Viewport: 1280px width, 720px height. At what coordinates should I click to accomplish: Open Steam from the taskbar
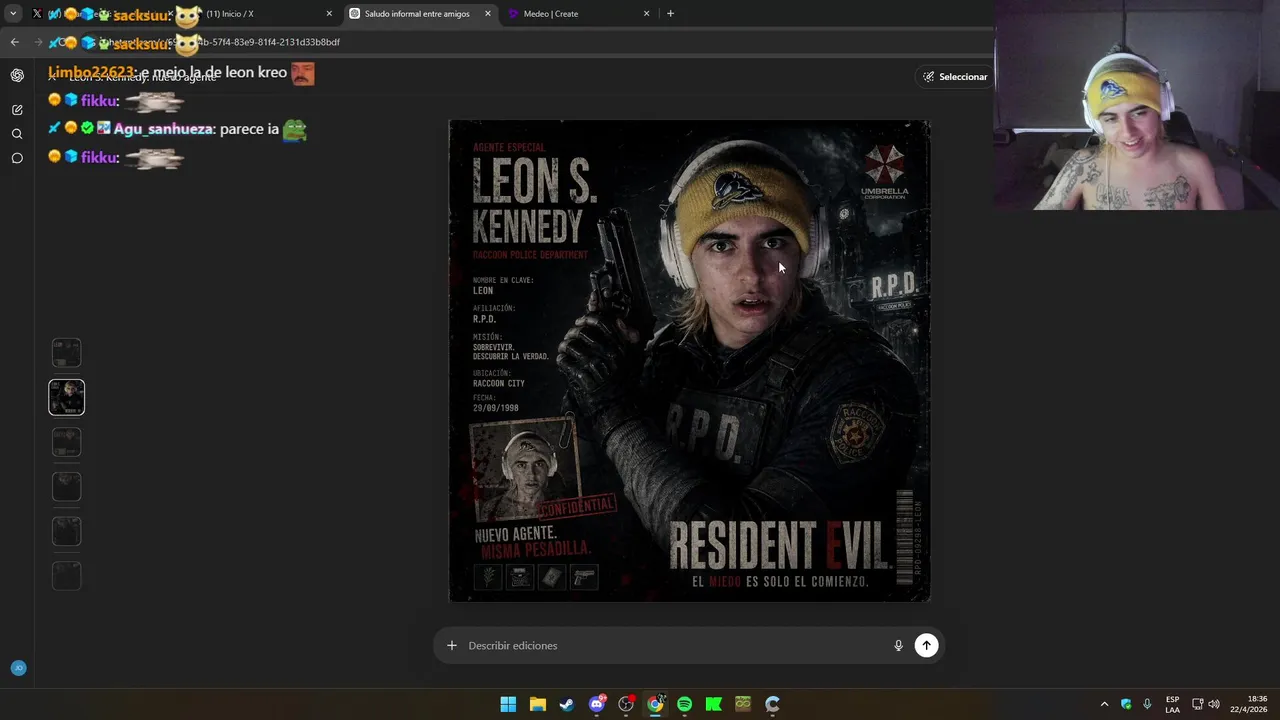[567, 704]
